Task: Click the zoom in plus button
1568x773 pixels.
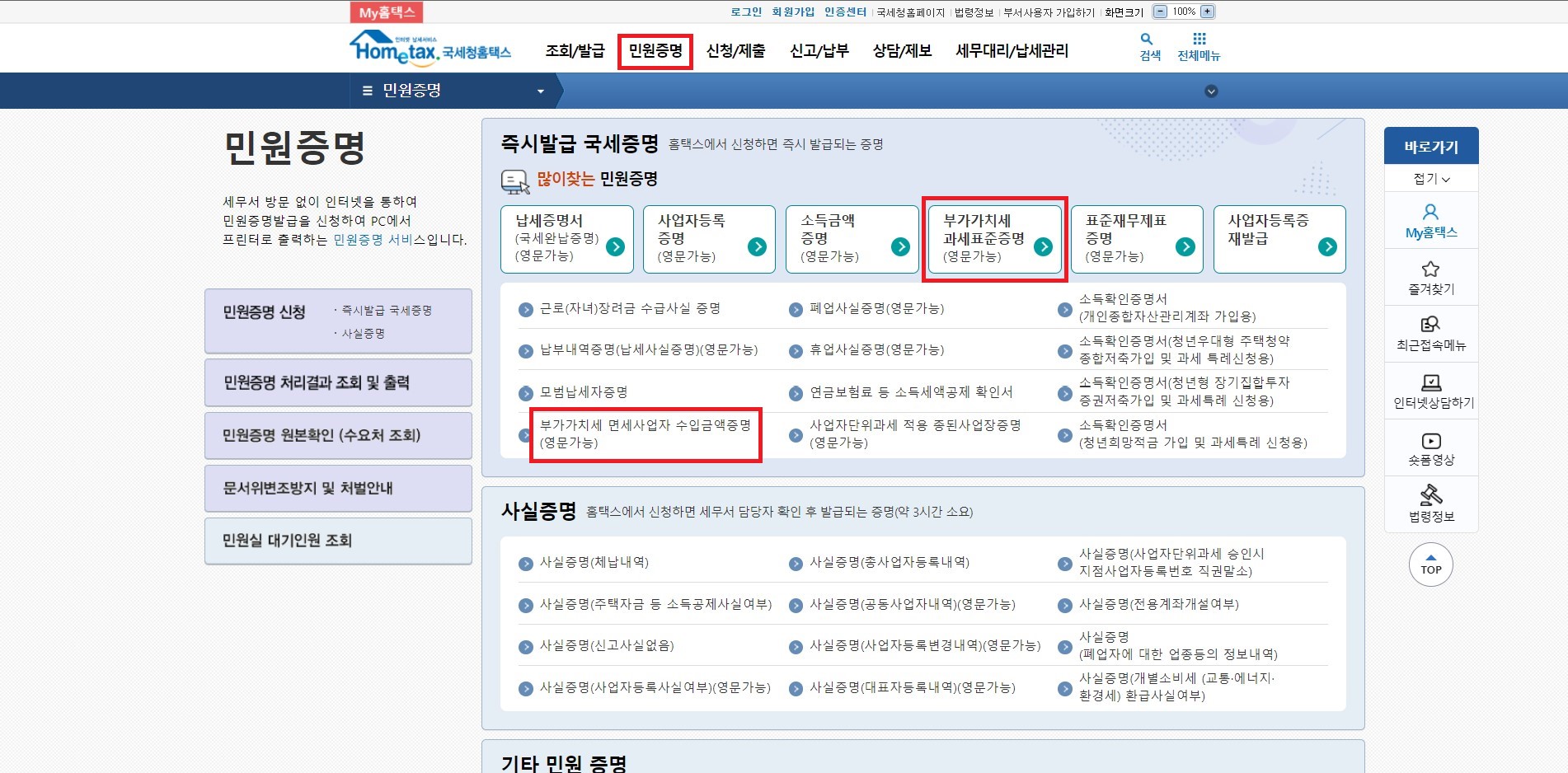Action: pos(1207,12)
